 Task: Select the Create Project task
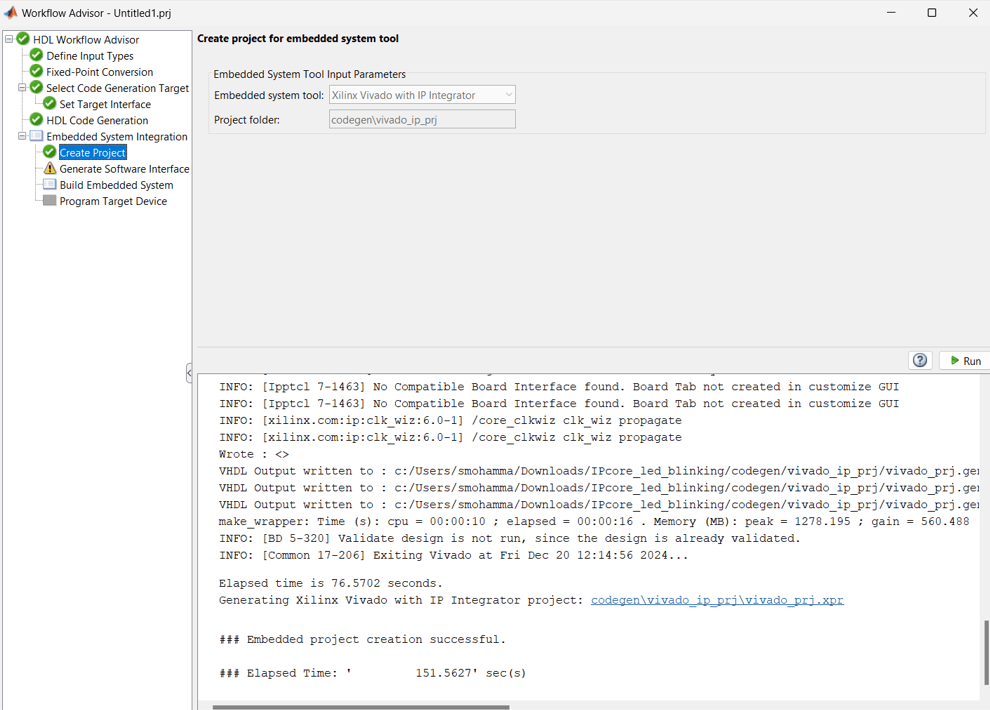92,153
